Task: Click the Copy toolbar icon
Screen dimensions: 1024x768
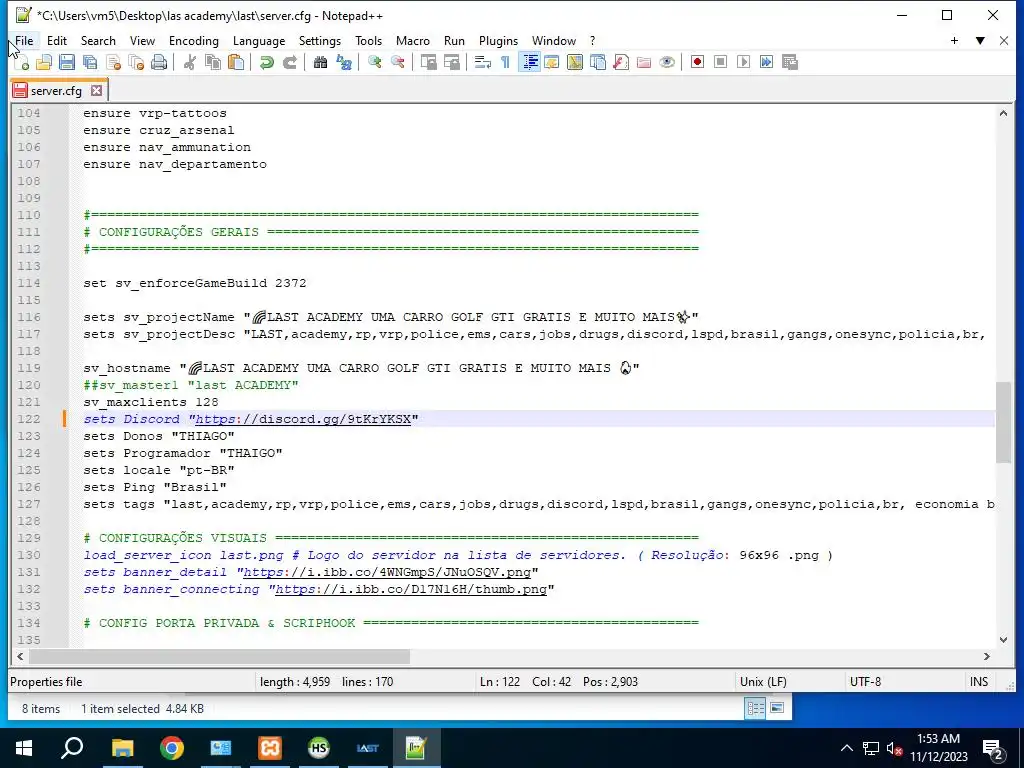Action: click(x=213, y=62)
